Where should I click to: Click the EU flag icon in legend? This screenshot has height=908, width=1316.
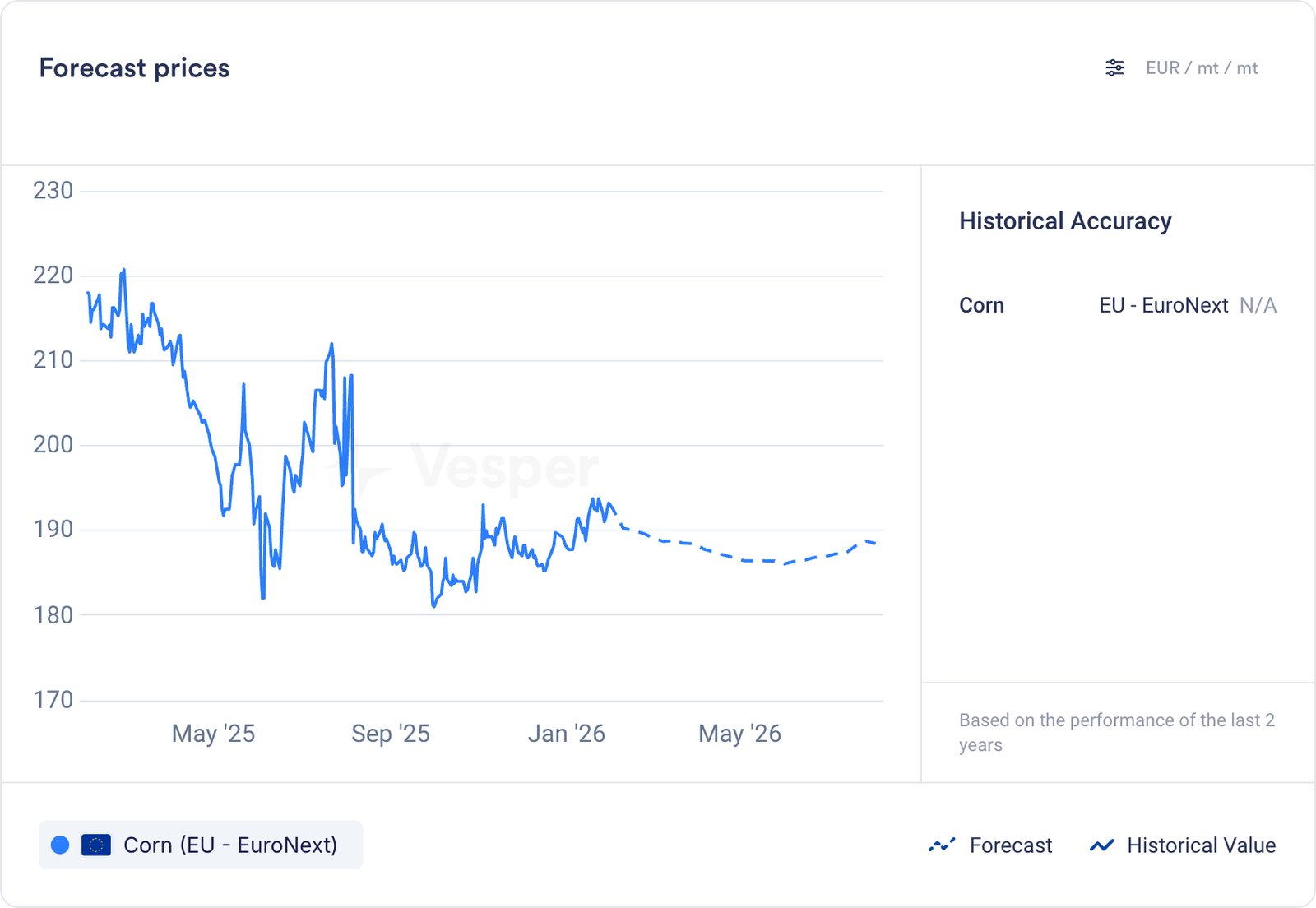click(96, 845)
